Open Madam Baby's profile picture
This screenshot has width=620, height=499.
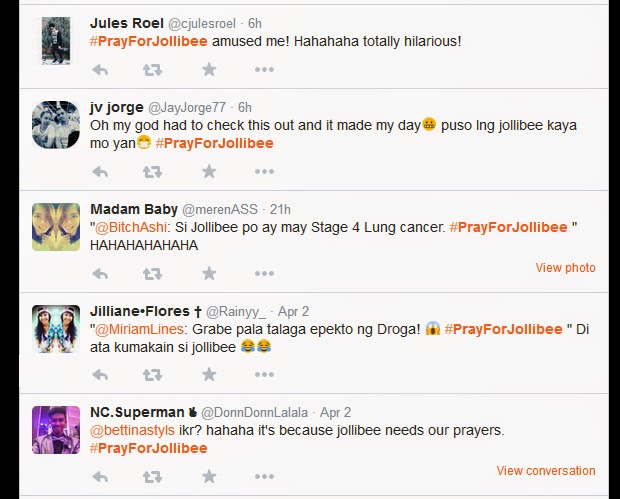click(56, 227)
